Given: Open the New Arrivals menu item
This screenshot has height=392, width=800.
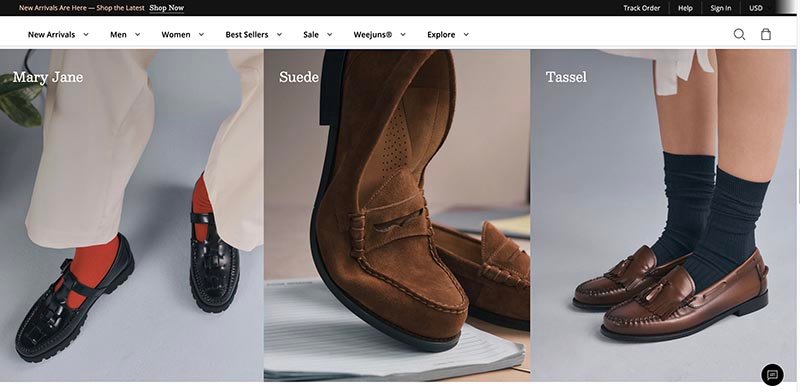Looking at the screenshot, I should 51,35.
